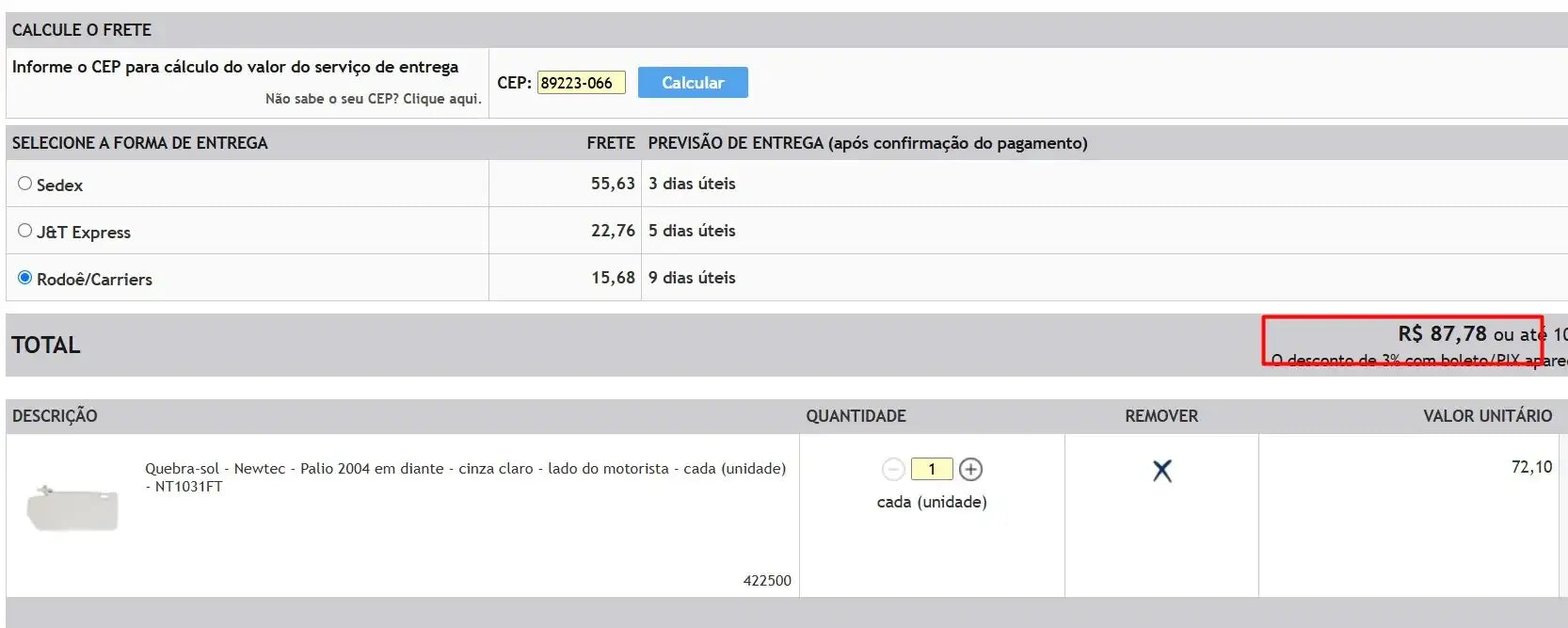The height and width of the screenshot is (628, 1568).
Task: Remove the Quebra-sol item with X icon
Action: [x=1162, y=471]
